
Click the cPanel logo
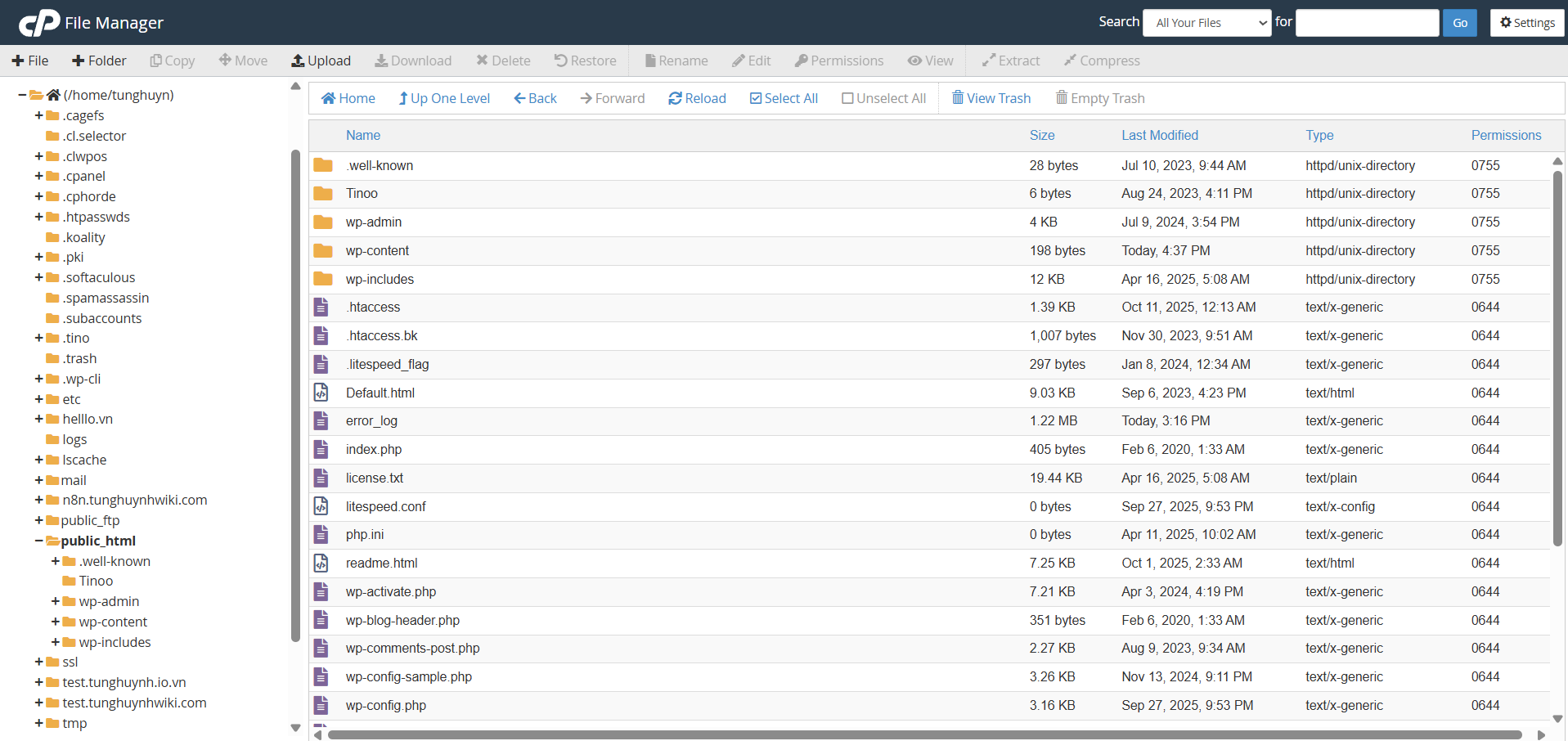[38, 23]
